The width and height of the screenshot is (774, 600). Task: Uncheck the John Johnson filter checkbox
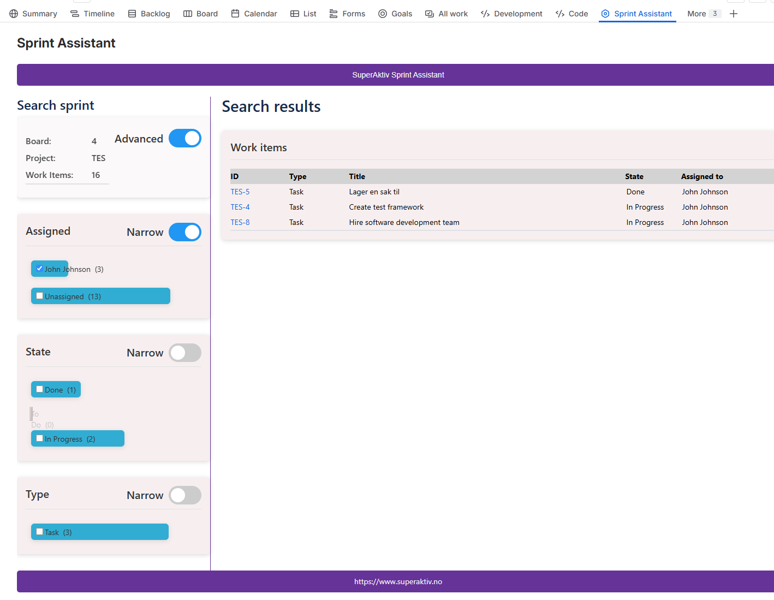[40, 269]
